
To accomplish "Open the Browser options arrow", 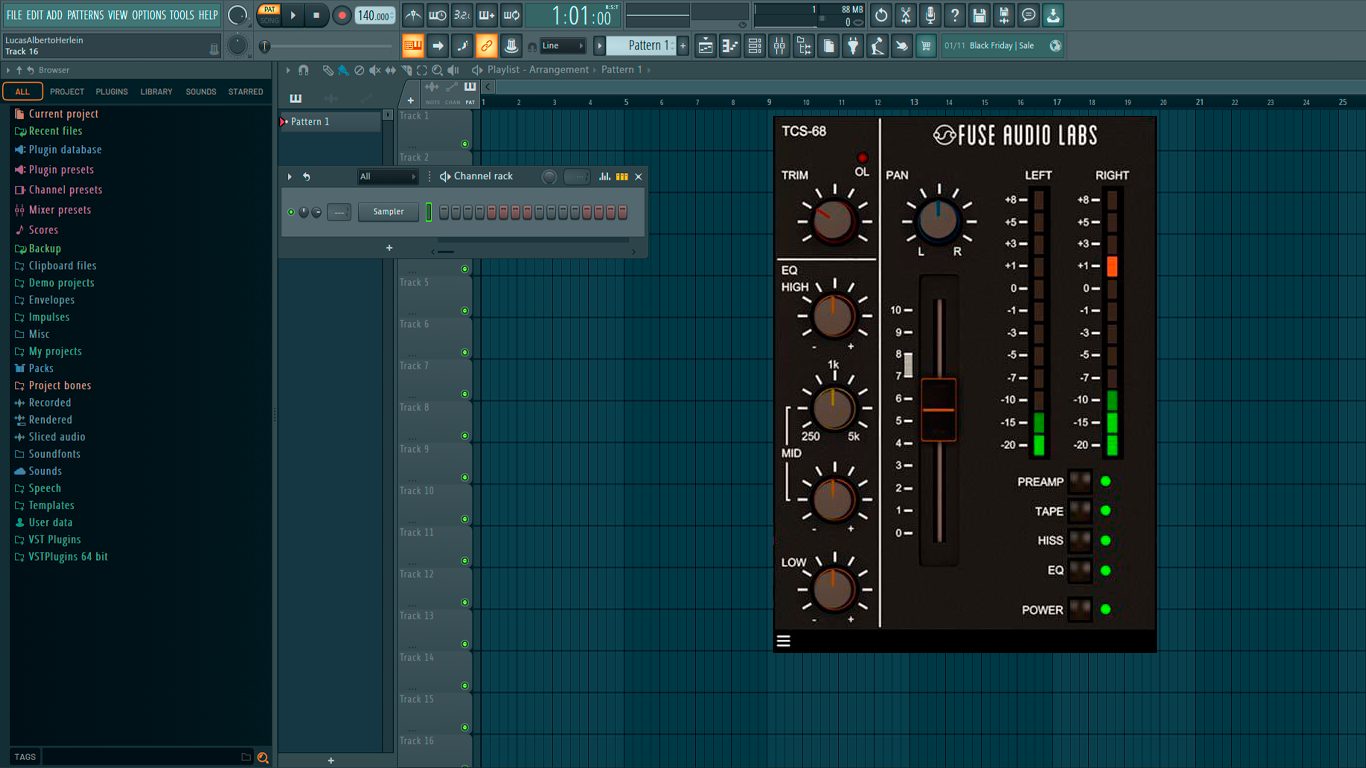I will pos(8,70).
